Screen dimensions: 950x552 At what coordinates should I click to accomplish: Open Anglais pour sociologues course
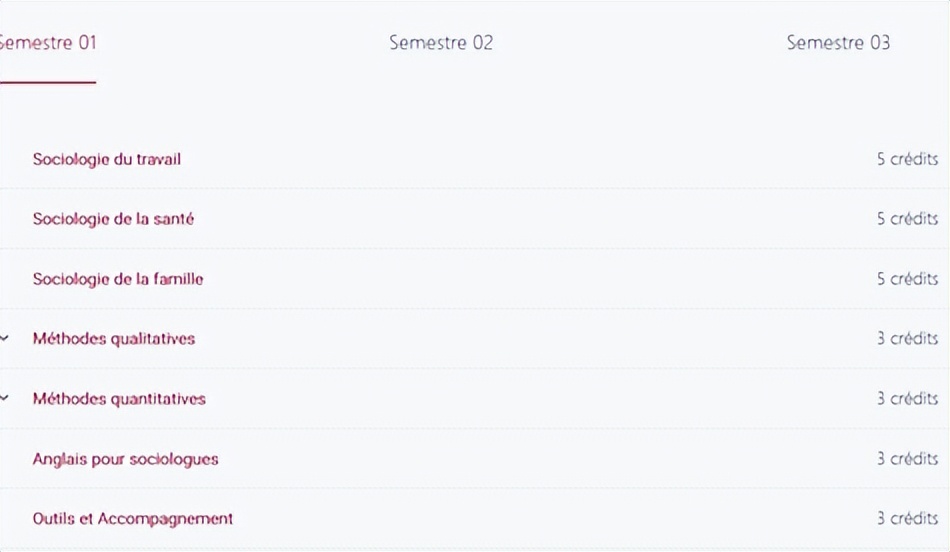coord(125,459)
